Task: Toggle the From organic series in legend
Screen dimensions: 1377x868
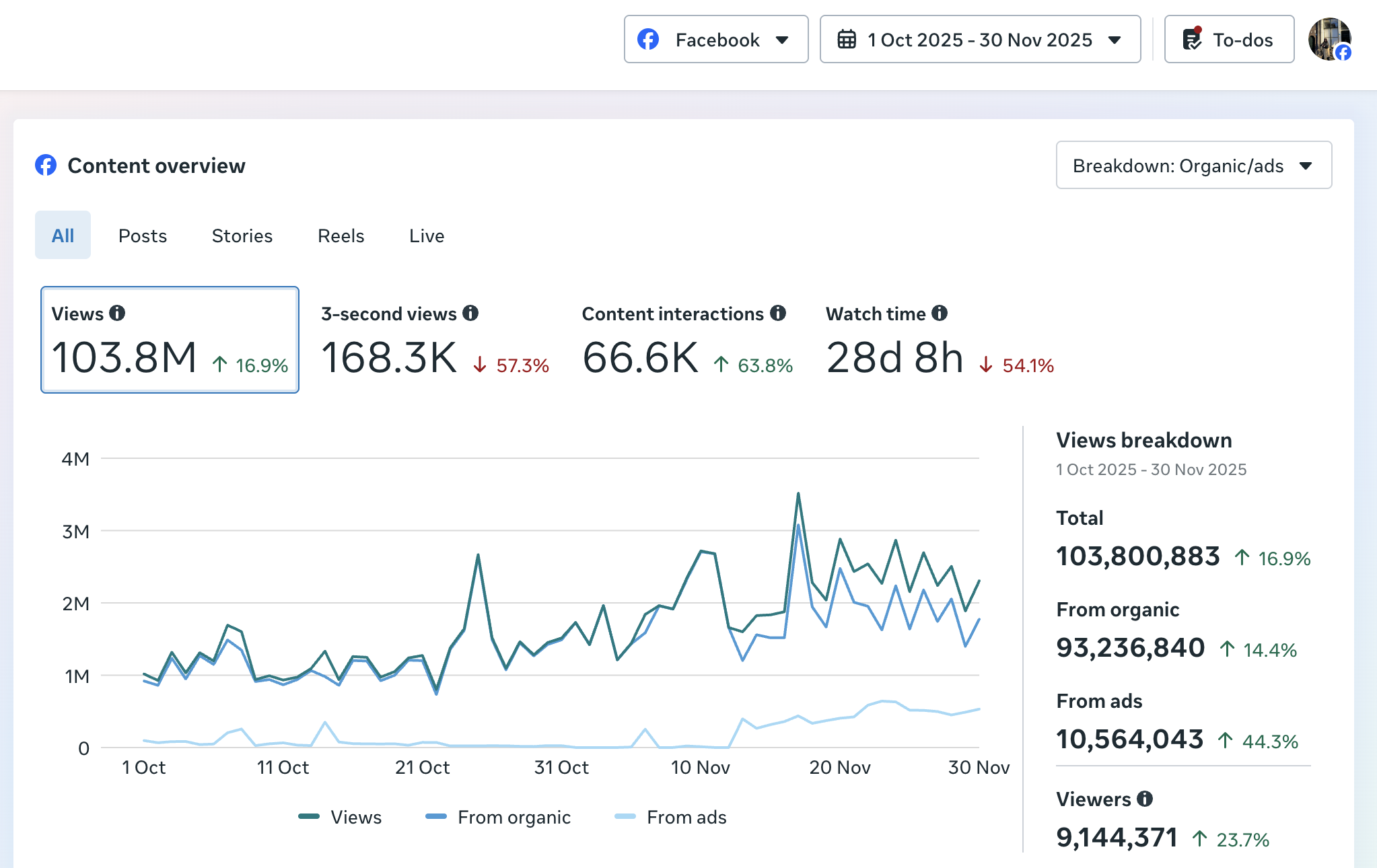Action: point(498,817)
